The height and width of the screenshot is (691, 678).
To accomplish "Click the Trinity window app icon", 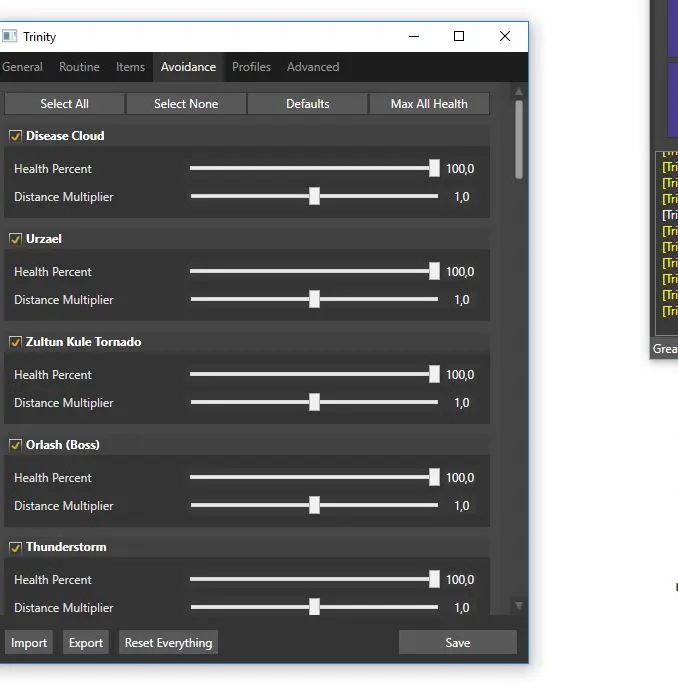I will 9,36.
